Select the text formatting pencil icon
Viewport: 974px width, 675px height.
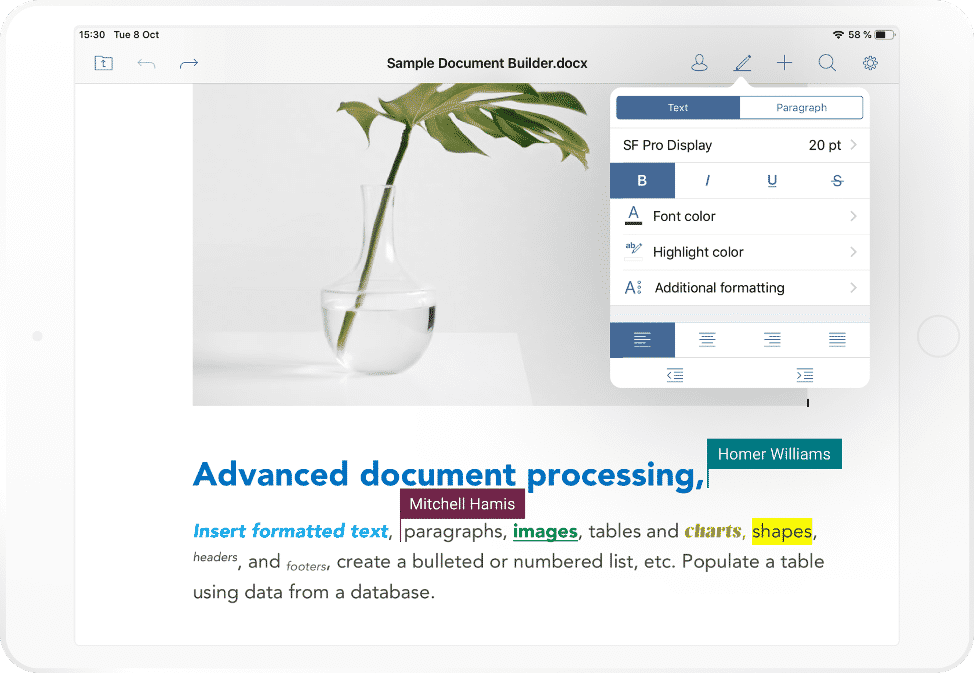pyautogui.click(x=742, y=62)
